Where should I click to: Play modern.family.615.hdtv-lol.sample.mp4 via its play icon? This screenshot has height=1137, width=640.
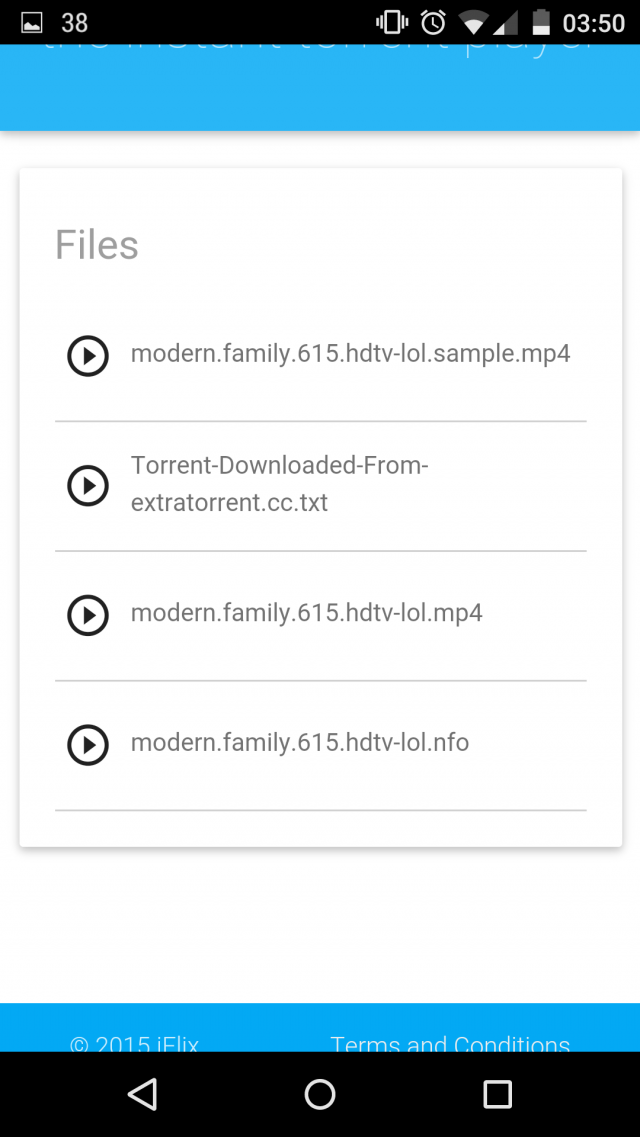(x=88, y=355)
